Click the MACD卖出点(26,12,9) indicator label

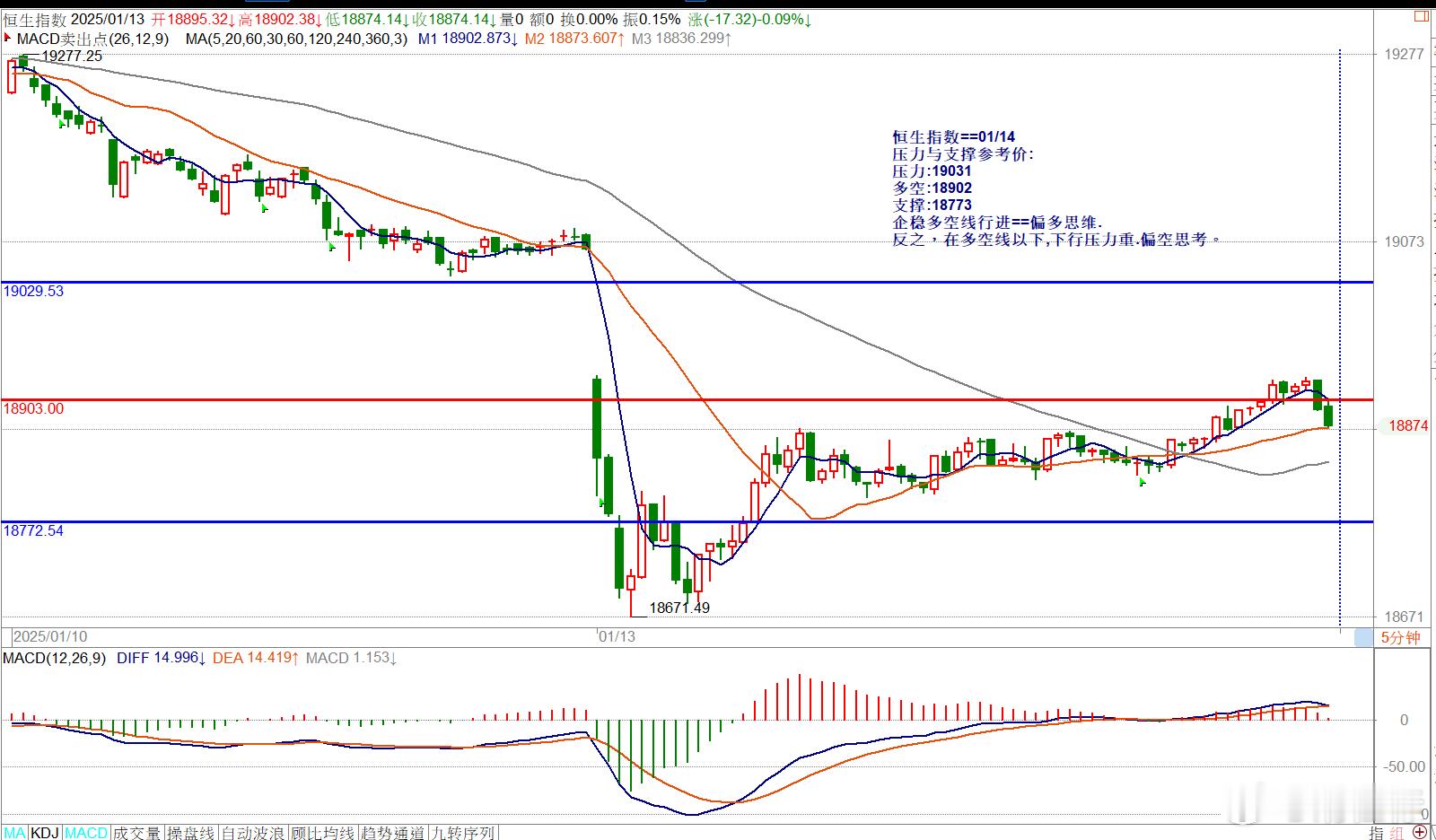[92, 39]
